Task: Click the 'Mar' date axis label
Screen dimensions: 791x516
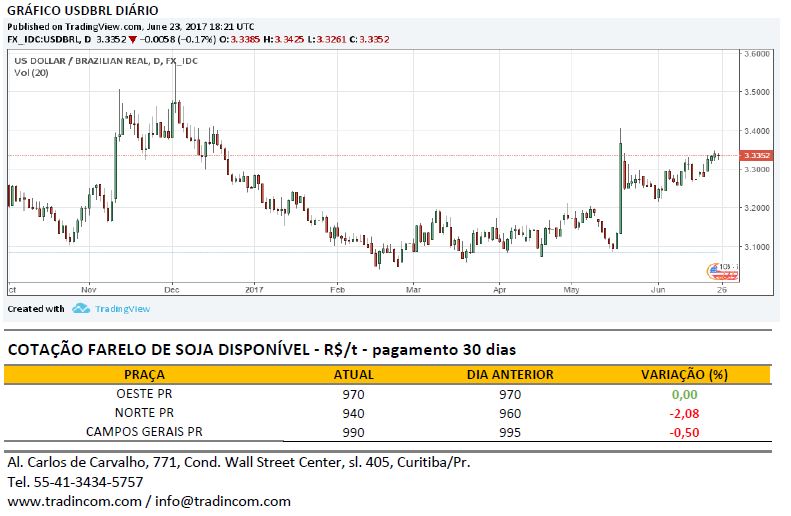Action: [x=414, y=290]
